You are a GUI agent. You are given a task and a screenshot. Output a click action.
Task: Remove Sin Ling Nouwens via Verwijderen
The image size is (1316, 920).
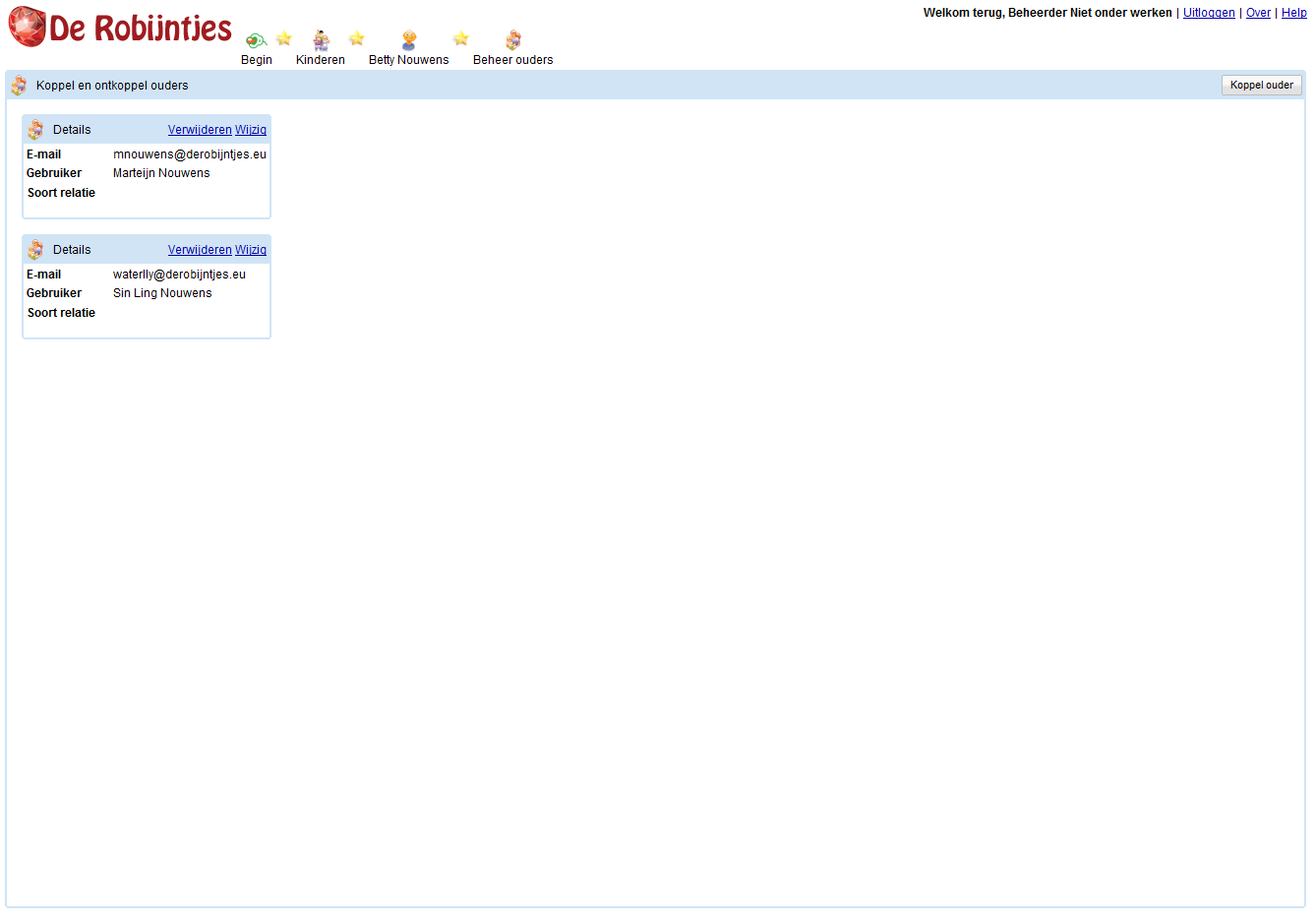200,250
